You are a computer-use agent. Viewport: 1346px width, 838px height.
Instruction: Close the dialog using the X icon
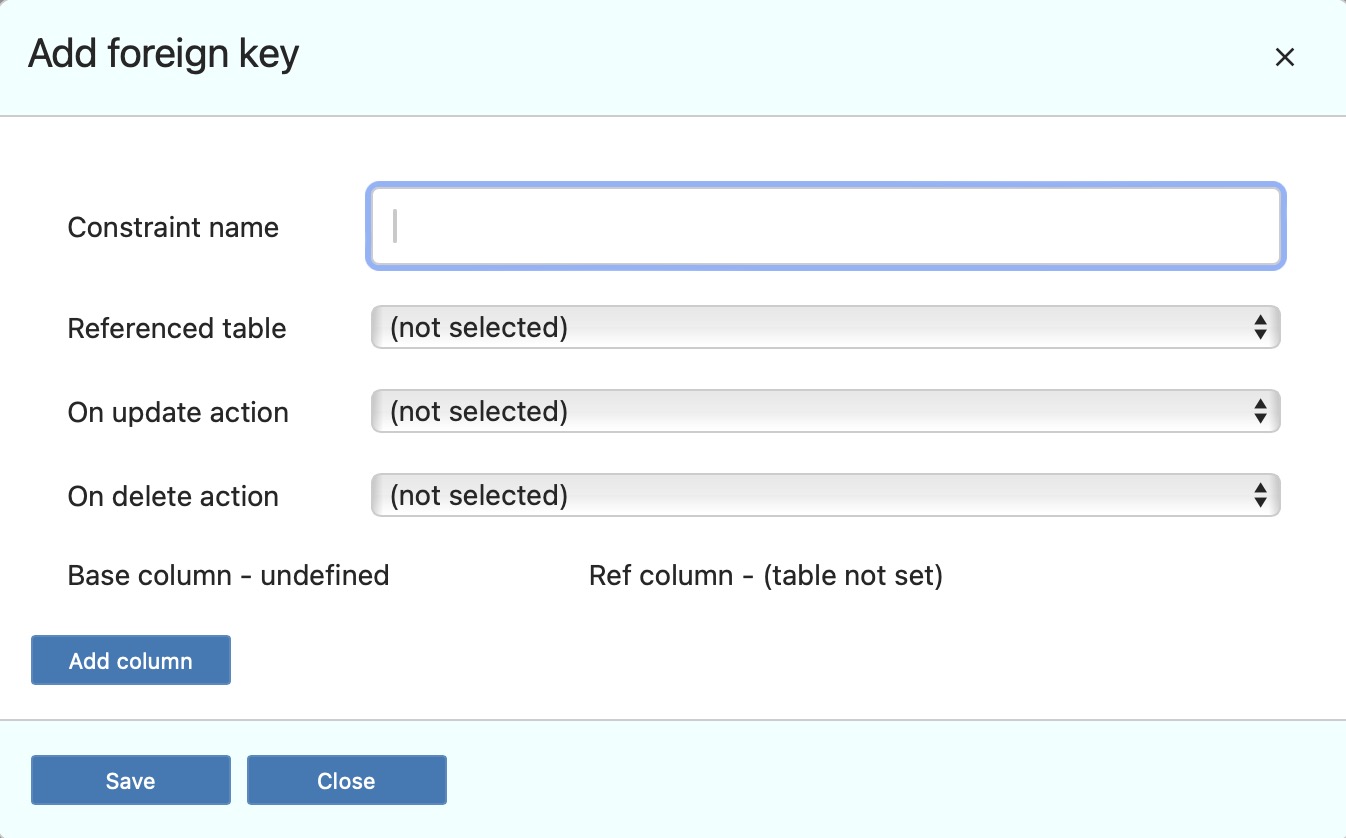click(1284, 58)
